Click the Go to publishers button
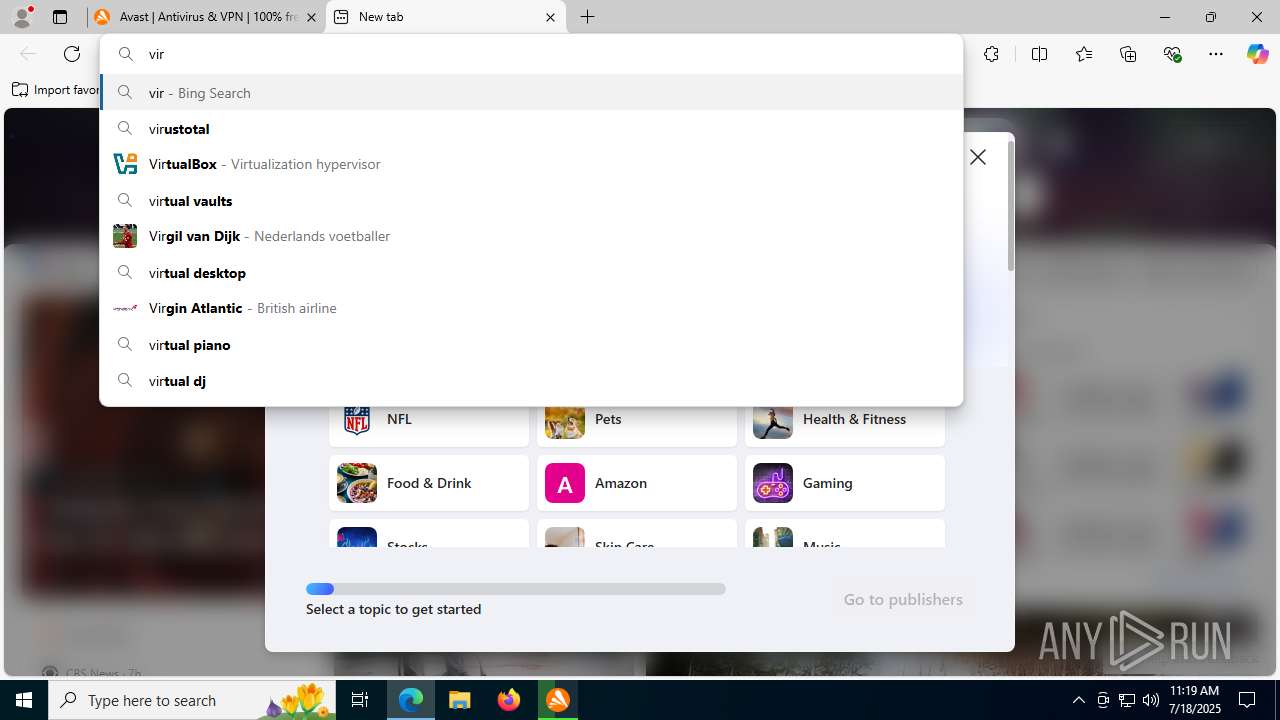This screenshot has width=1280, height=720. coord(903,599)
